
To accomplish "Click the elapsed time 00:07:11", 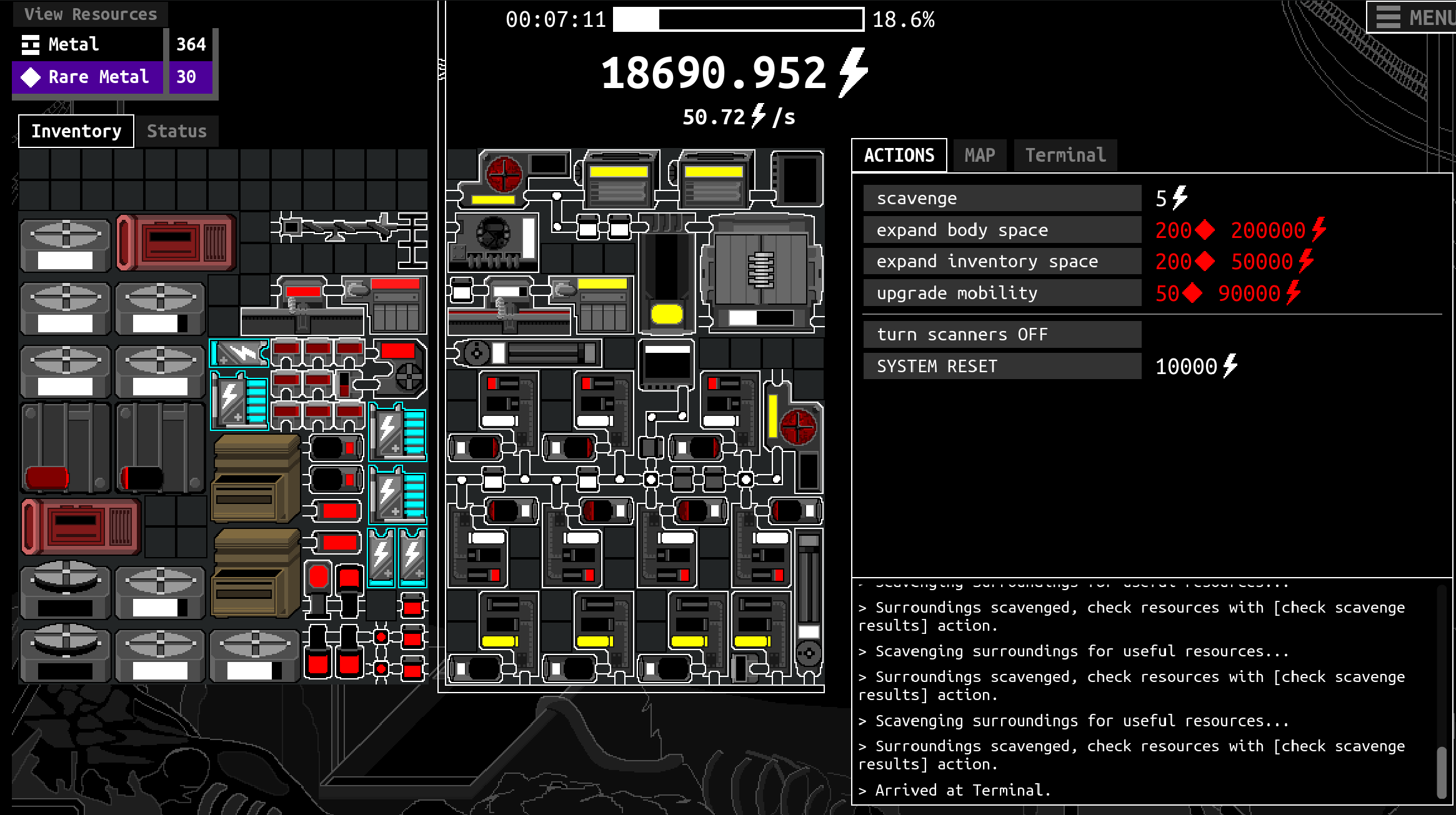I will (x=556, y=19).
